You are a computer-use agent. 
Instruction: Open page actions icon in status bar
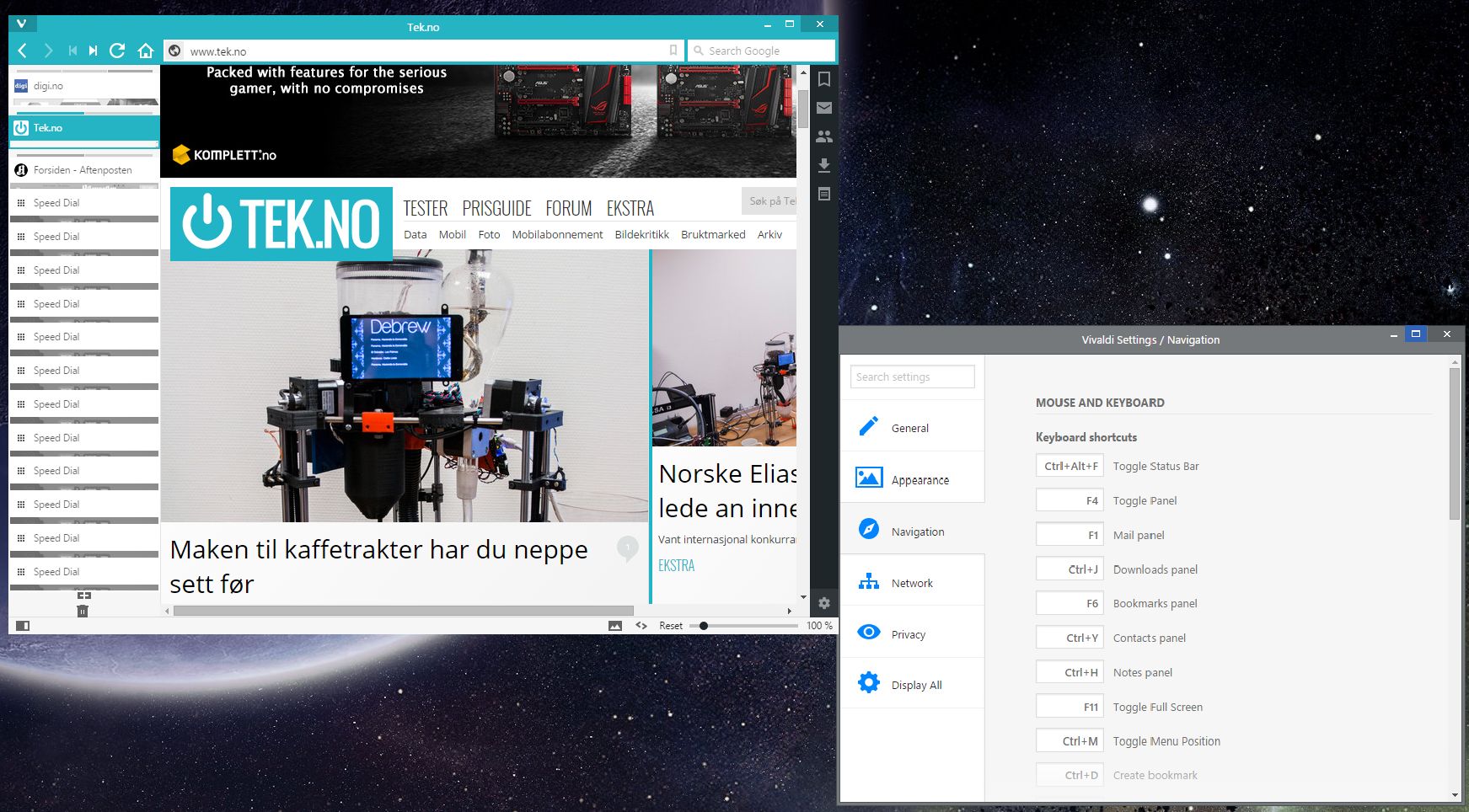[x=641, y=626]
